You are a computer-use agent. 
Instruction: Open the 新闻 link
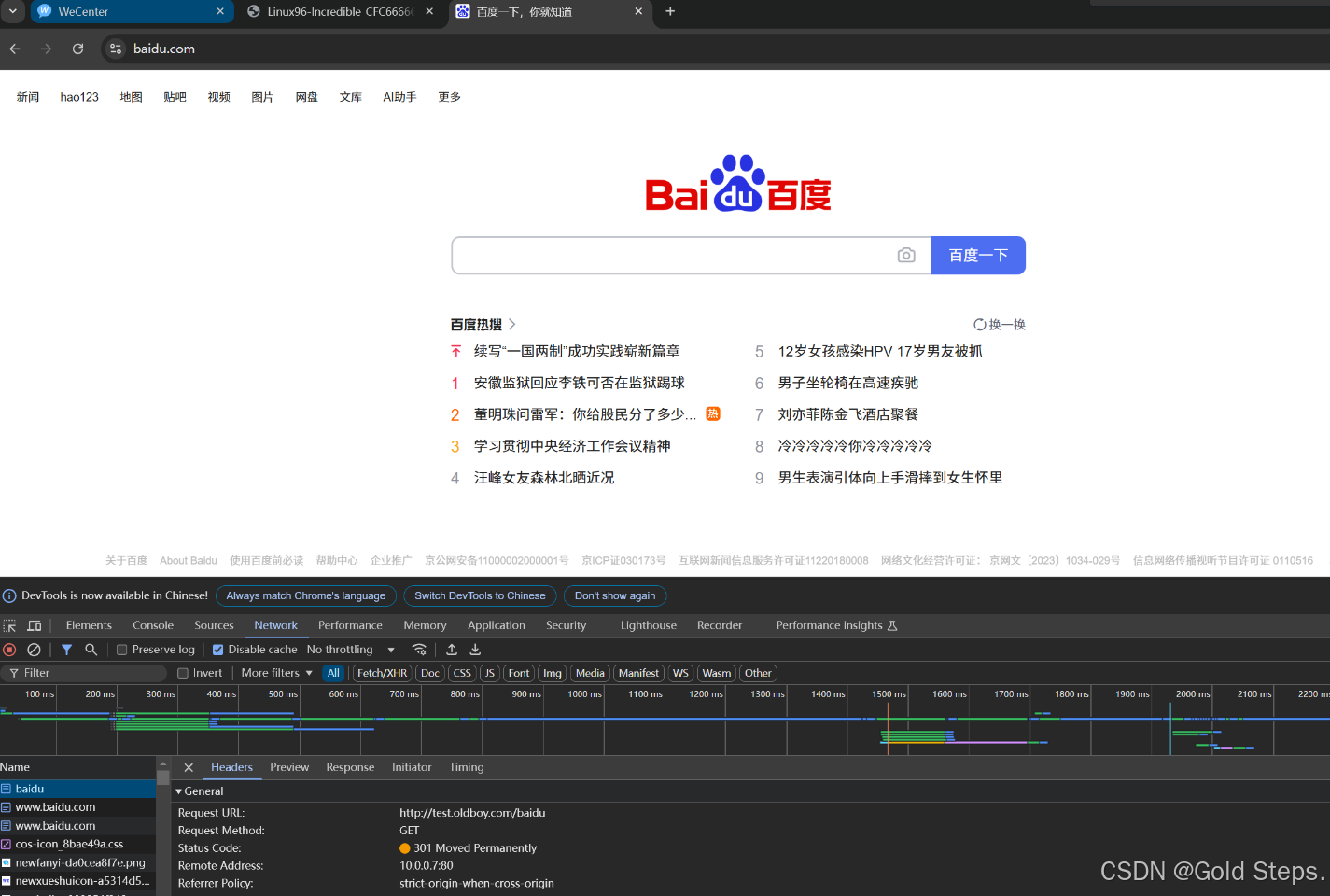28,97
